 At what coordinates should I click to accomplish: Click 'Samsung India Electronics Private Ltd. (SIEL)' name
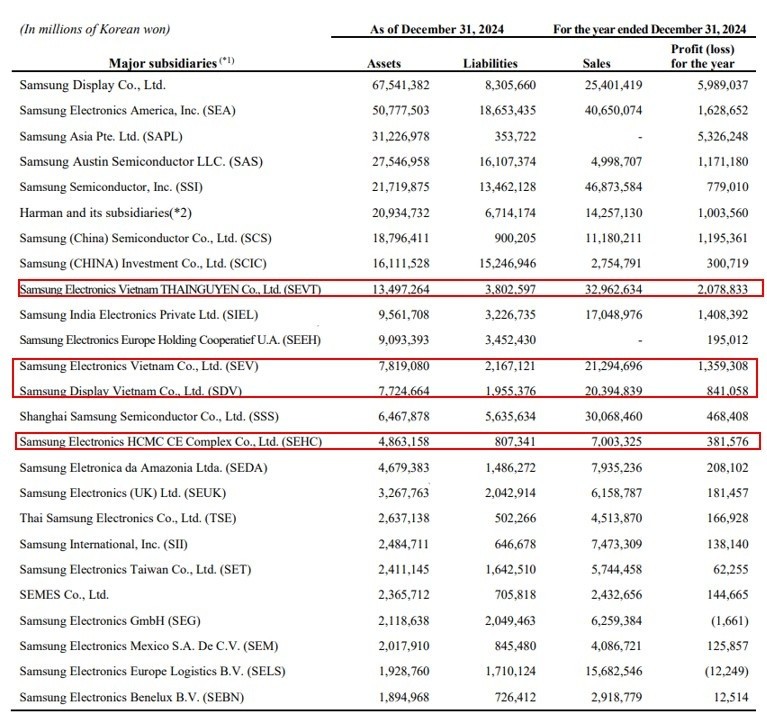(x=139, y=315)
